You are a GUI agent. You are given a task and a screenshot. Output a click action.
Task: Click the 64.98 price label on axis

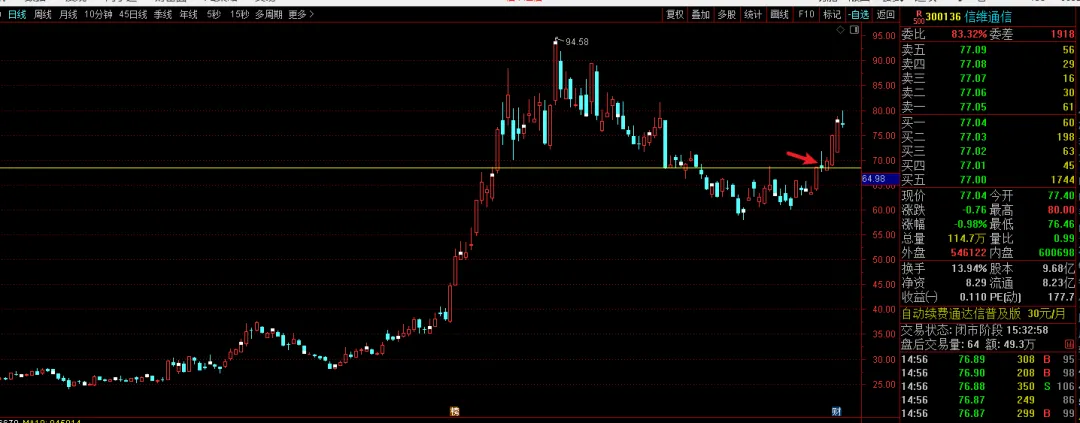[880, 179]
